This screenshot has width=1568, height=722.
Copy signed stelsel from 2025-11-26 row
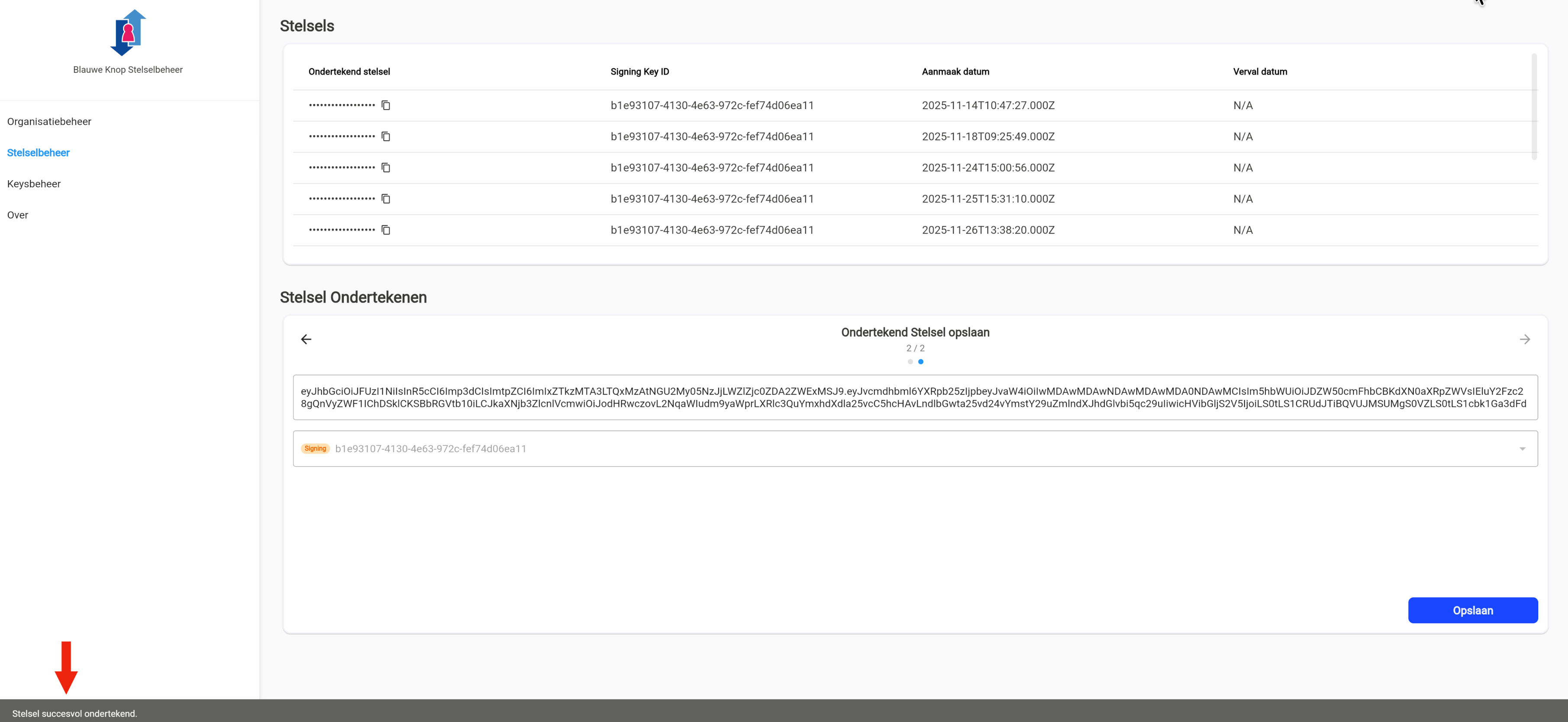pyautogui.click(x=385, y=229)
